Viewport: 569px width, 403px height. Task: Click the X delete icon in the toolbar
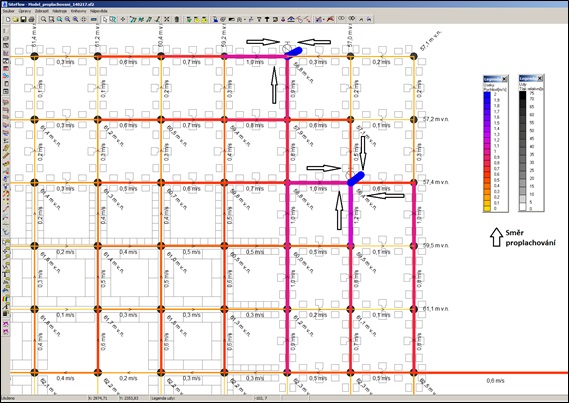167,19
